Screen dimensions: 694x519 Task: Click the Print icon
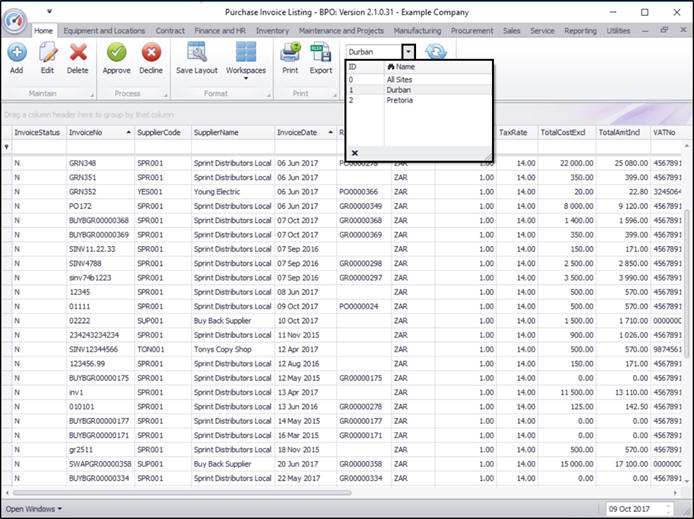coord(290,54)
